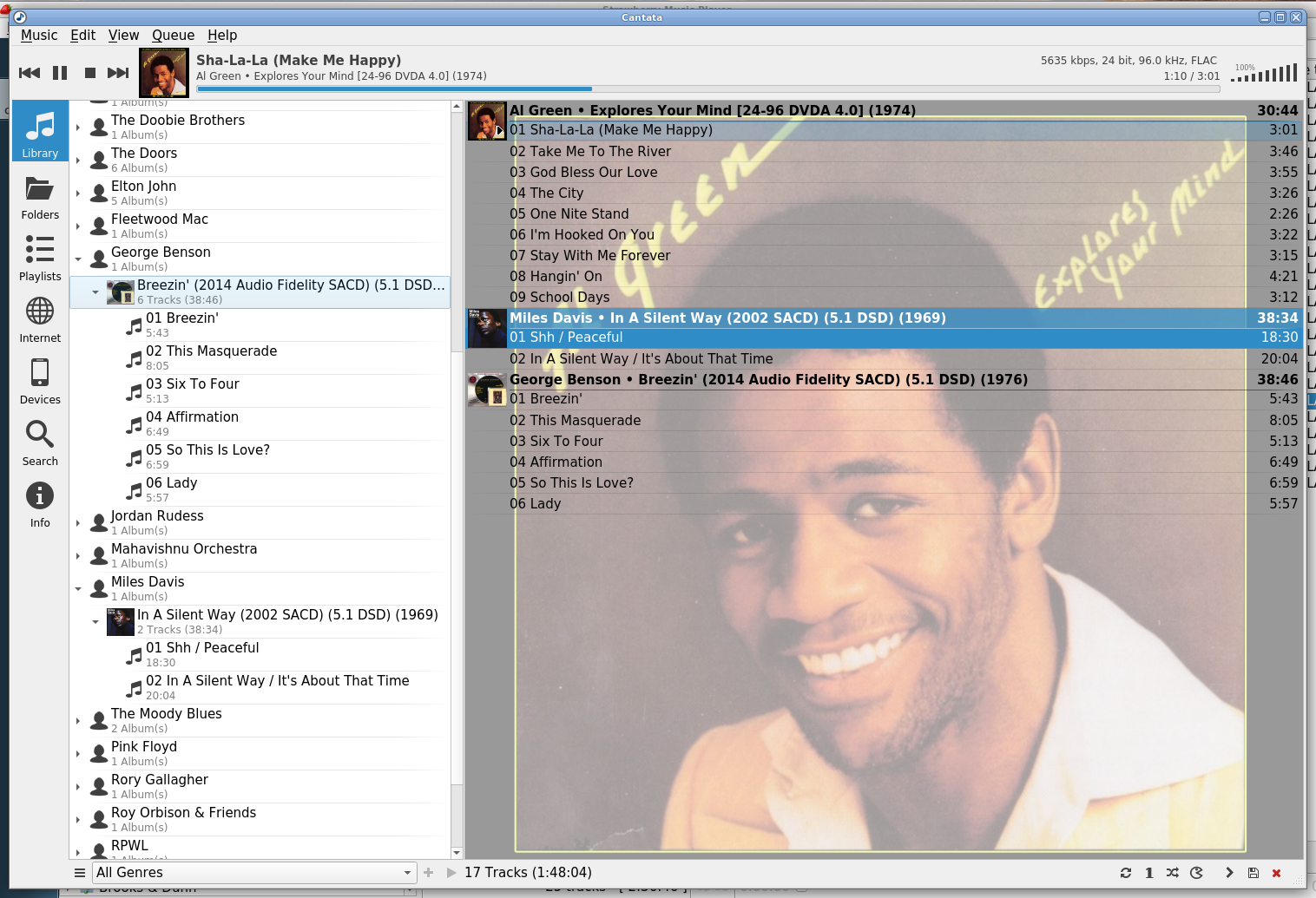This screenshot has width=1316, height=898.
Task: Select '03 Six To Four' in play queue
Action: [884, 442]
